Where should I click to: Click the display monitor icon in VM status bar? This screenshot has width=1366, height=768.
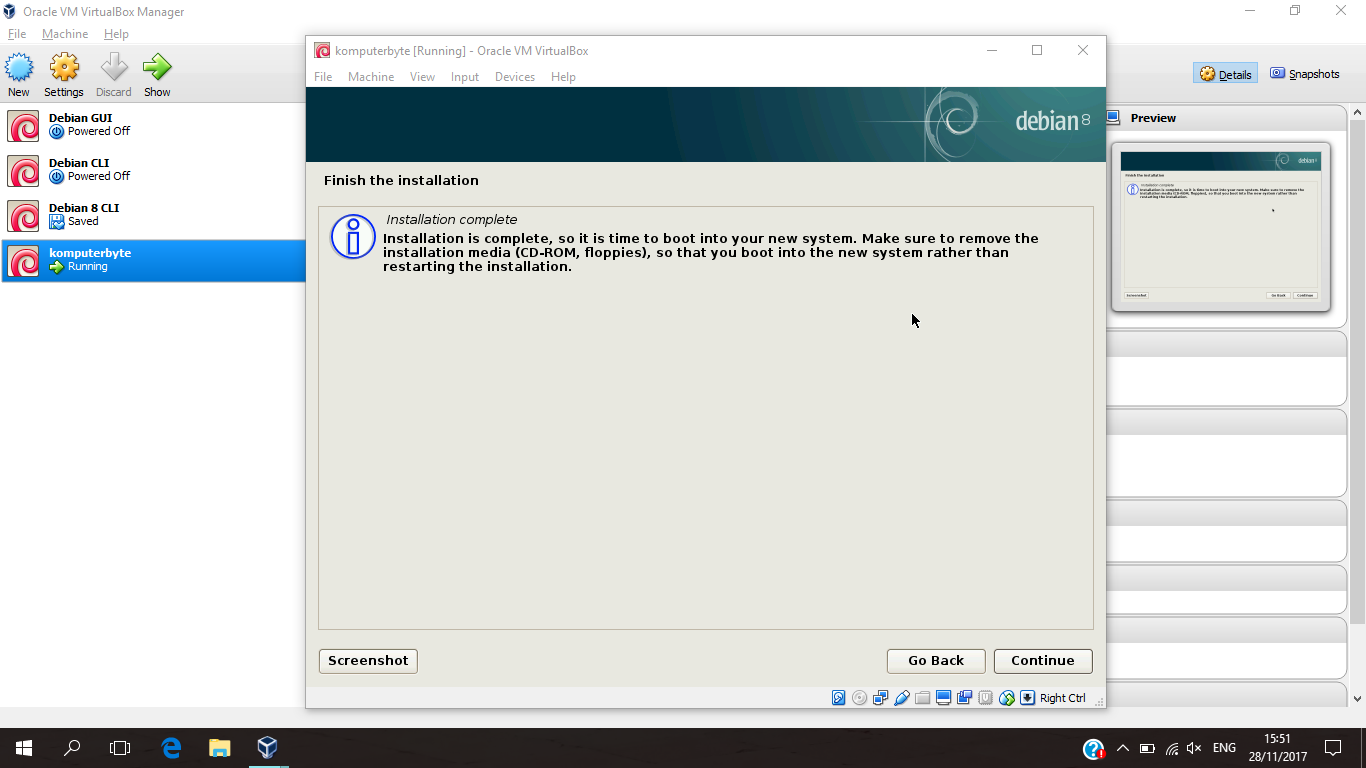pyautogui.click(x=944, y=698)
